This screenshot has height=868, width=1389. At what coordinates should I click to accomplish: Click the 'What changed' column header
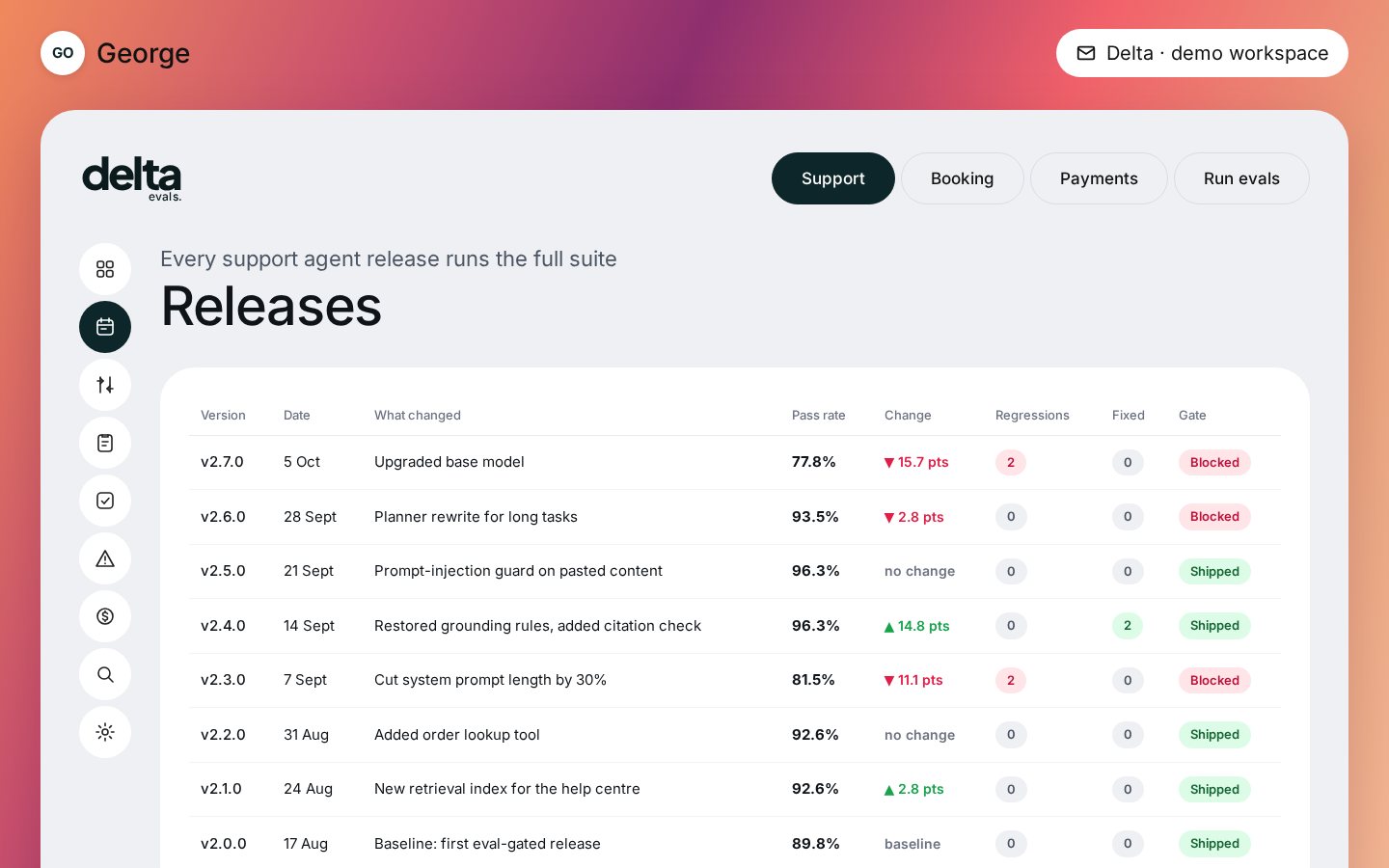(418, 416)
